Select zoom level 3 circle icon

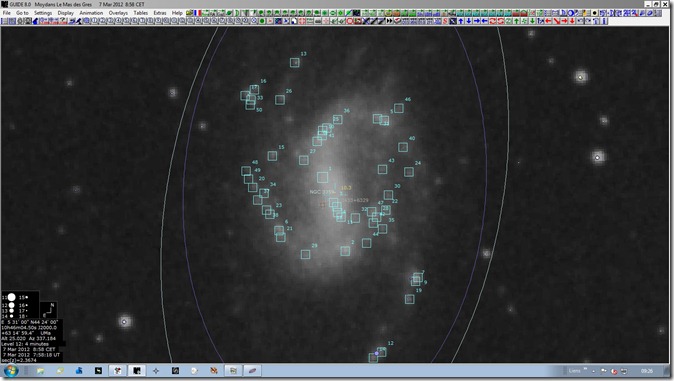point(110,21)
